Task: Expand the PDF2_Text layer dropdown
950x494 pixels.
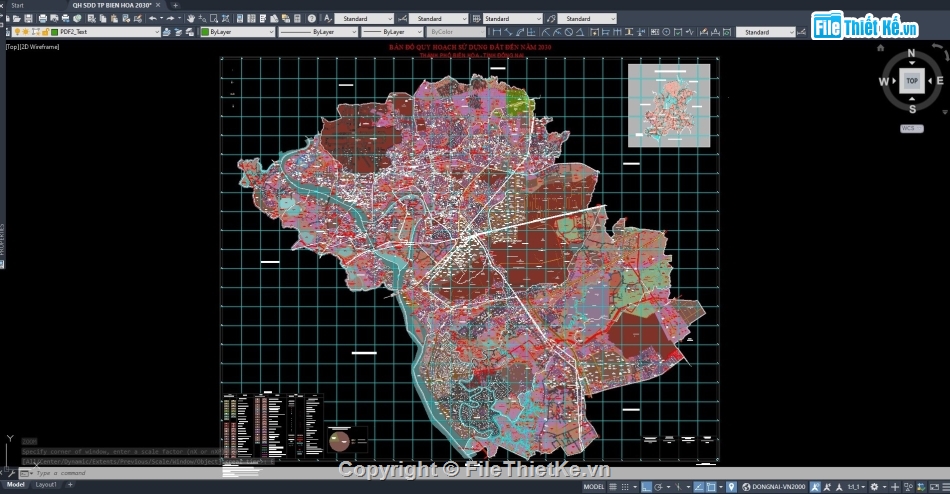Action: [x=157, y=32]
